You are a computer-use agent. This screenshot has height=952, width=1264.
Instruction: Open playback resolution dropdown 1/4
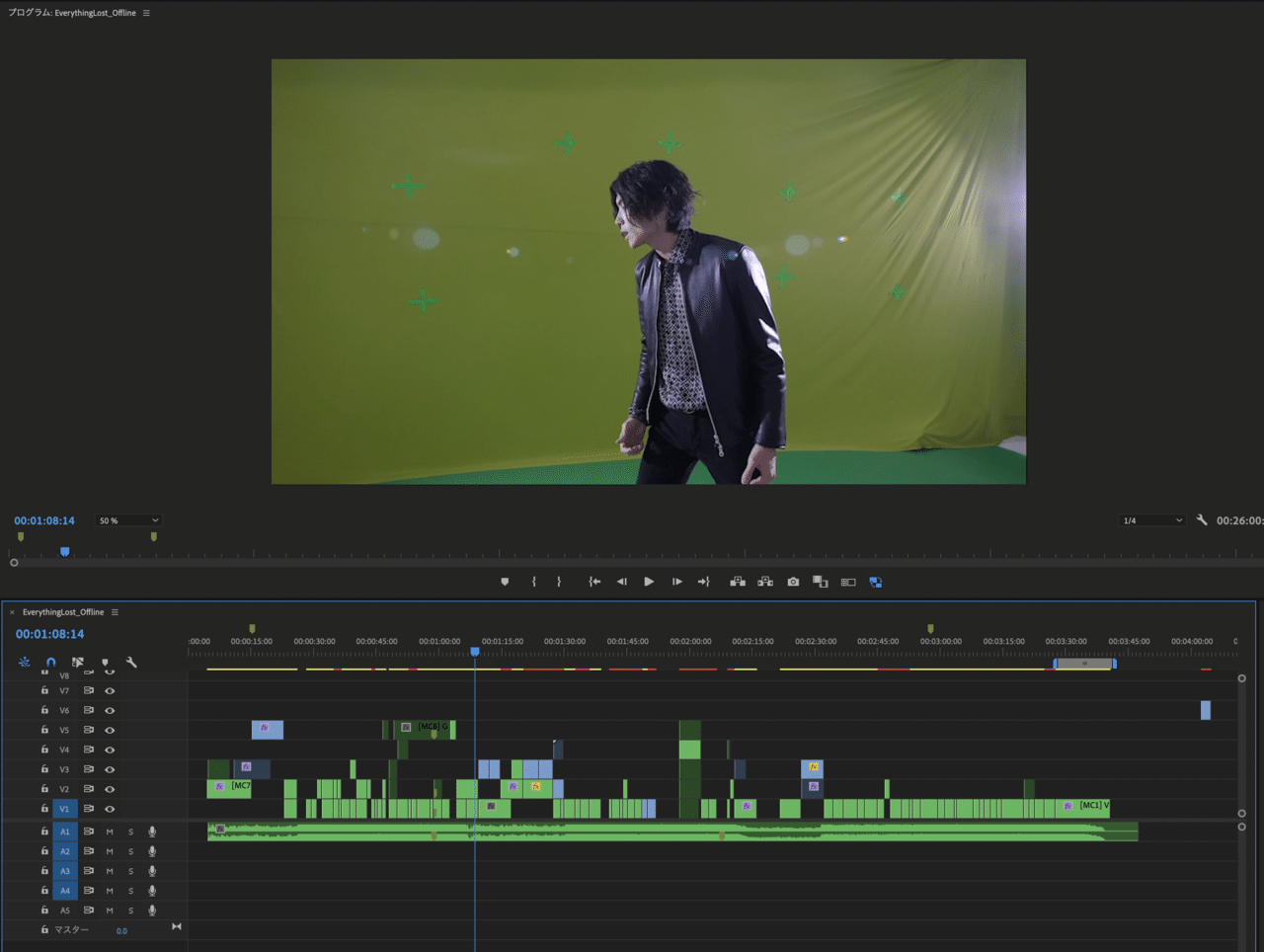point(1152,520)
